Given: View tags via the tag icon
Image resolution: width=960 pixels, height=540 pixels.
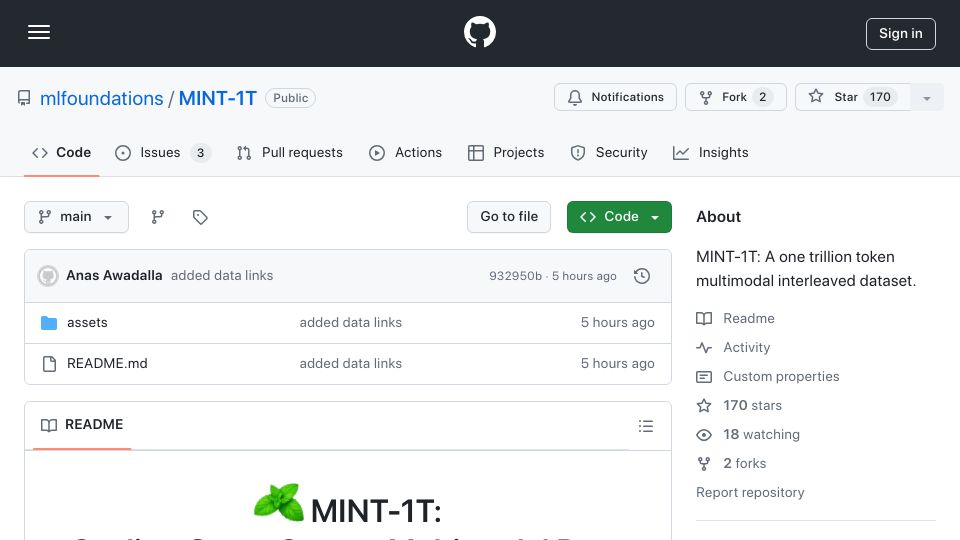Looking at the screenshot, I should click(x=200, y=217).
